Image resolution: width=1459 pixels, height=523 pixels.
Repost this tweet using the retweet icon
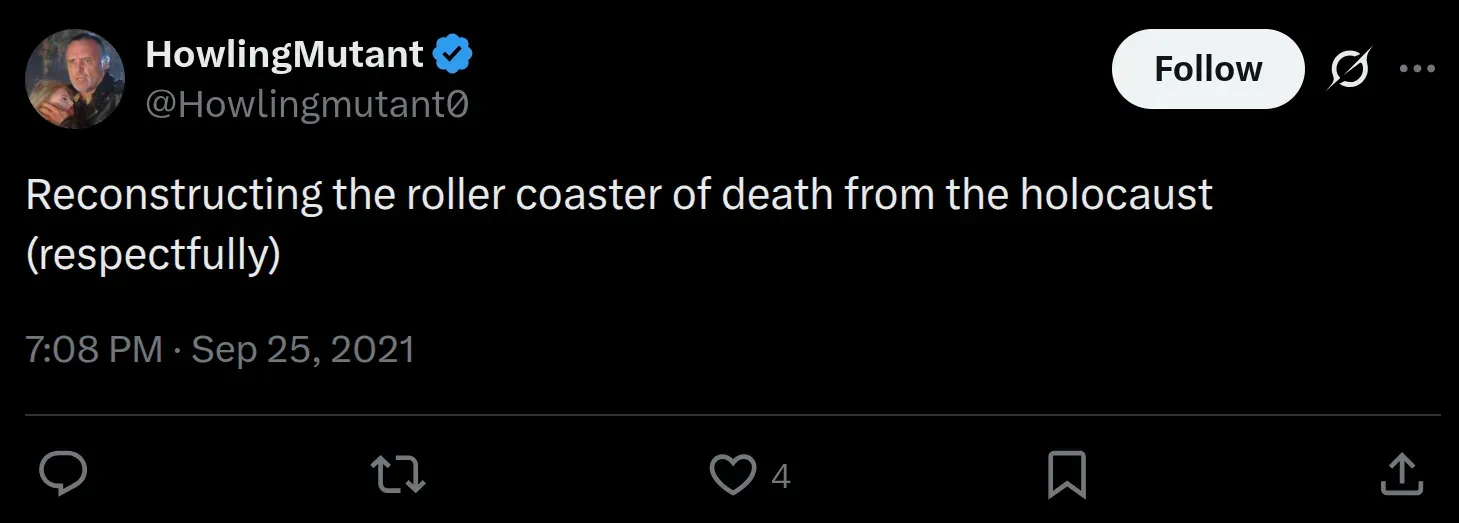click(x=398, y=474)
